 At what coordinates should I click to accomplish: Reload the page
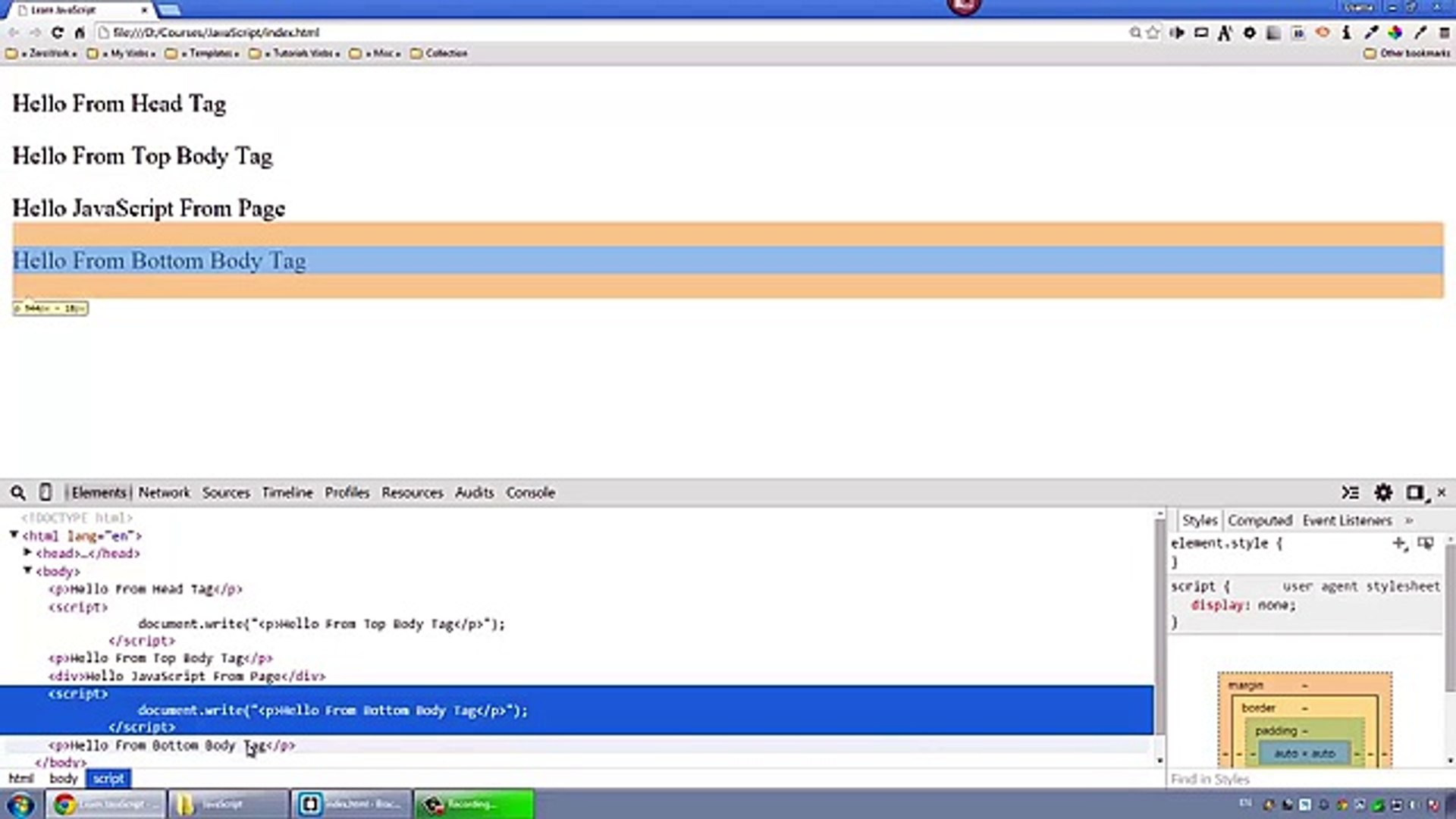[58, 33]
